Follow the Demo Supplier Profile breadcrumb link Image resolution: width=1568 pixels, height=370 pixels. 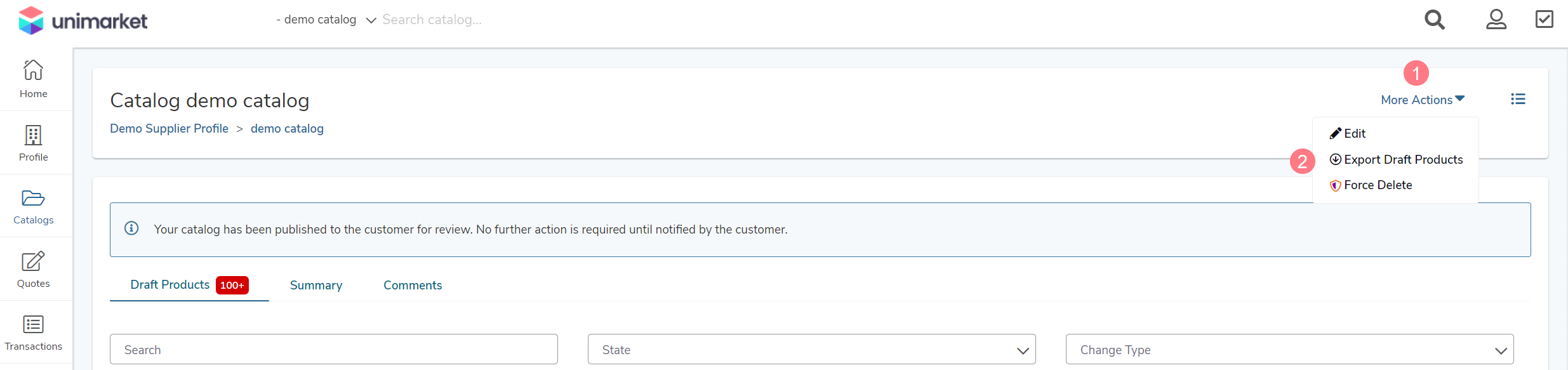coord(169,129)
